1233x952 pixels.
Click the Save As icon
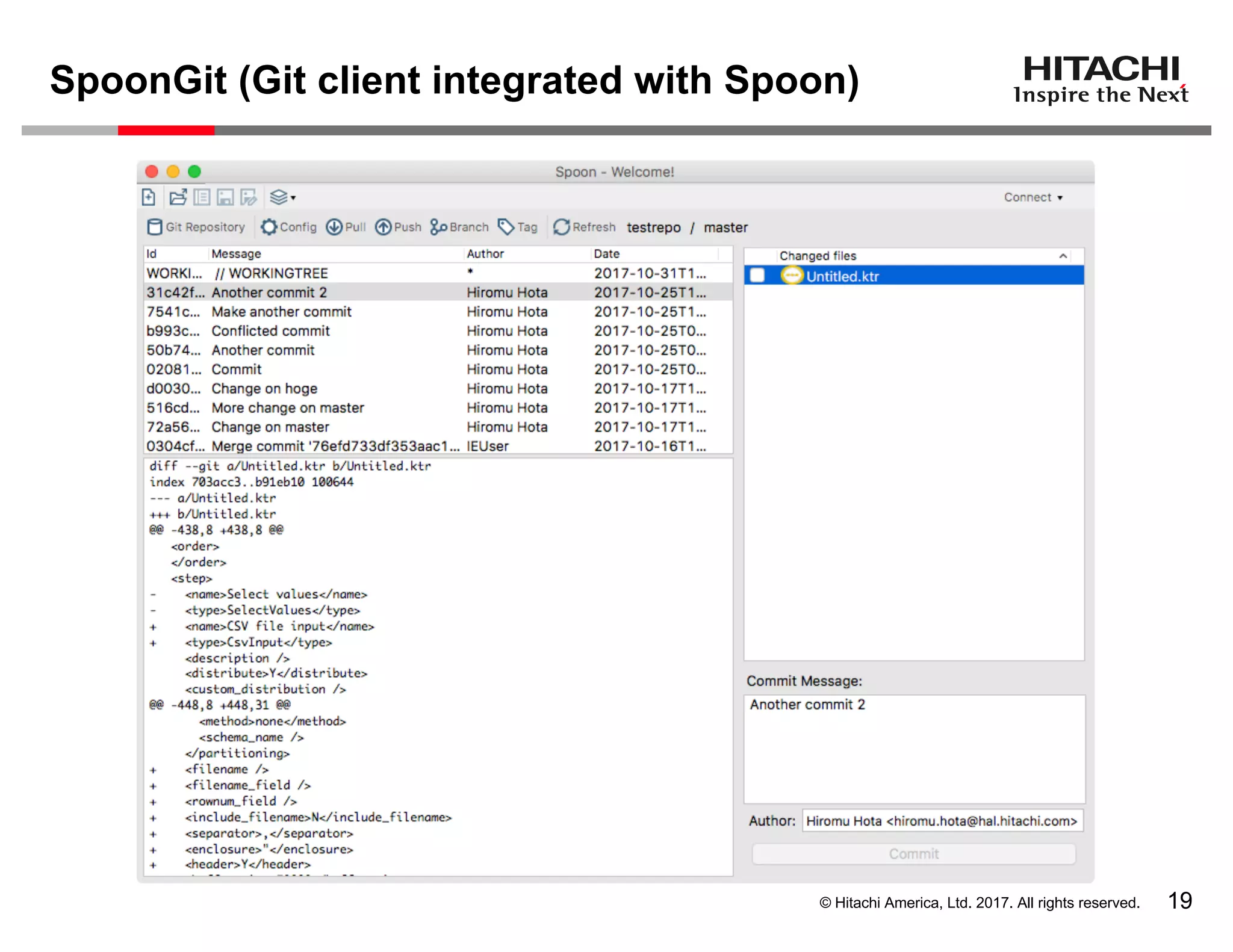coord(248,197)
